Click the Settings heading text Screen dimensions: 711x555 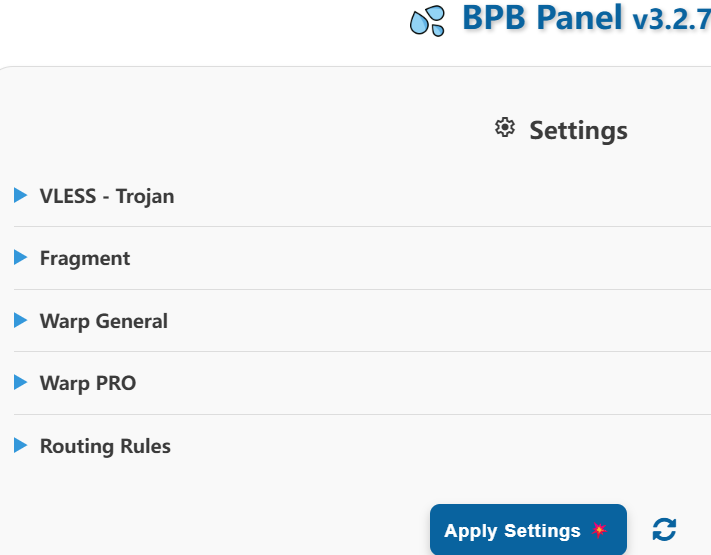click(x=578, y=130)
